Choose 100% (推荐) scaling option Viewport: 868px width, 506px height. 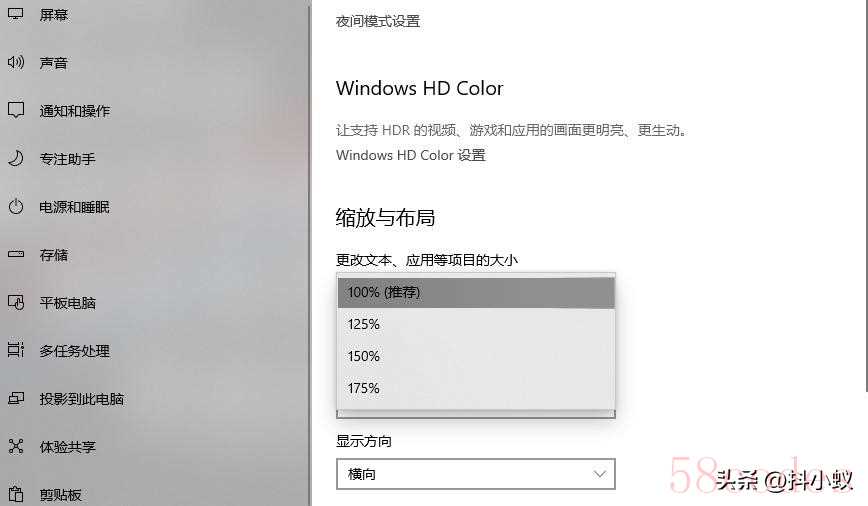coord(476,292)
